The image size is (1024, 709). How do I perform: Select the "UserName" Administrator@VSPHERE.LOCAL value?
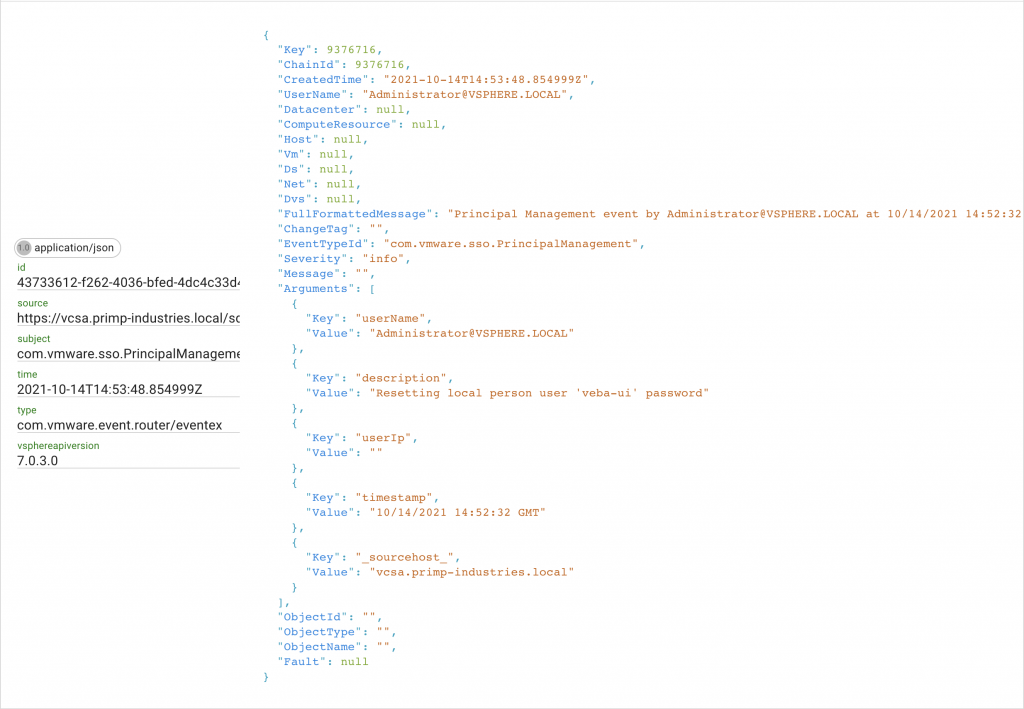click(x=466, y=94)
